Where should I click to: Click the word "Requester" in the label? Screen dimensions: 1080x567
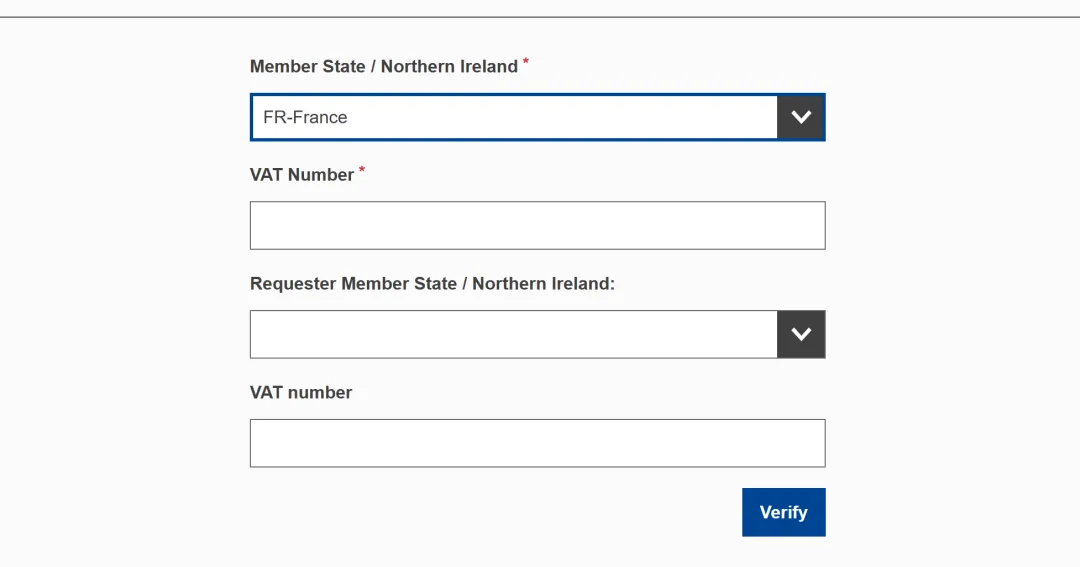point(293,284)
